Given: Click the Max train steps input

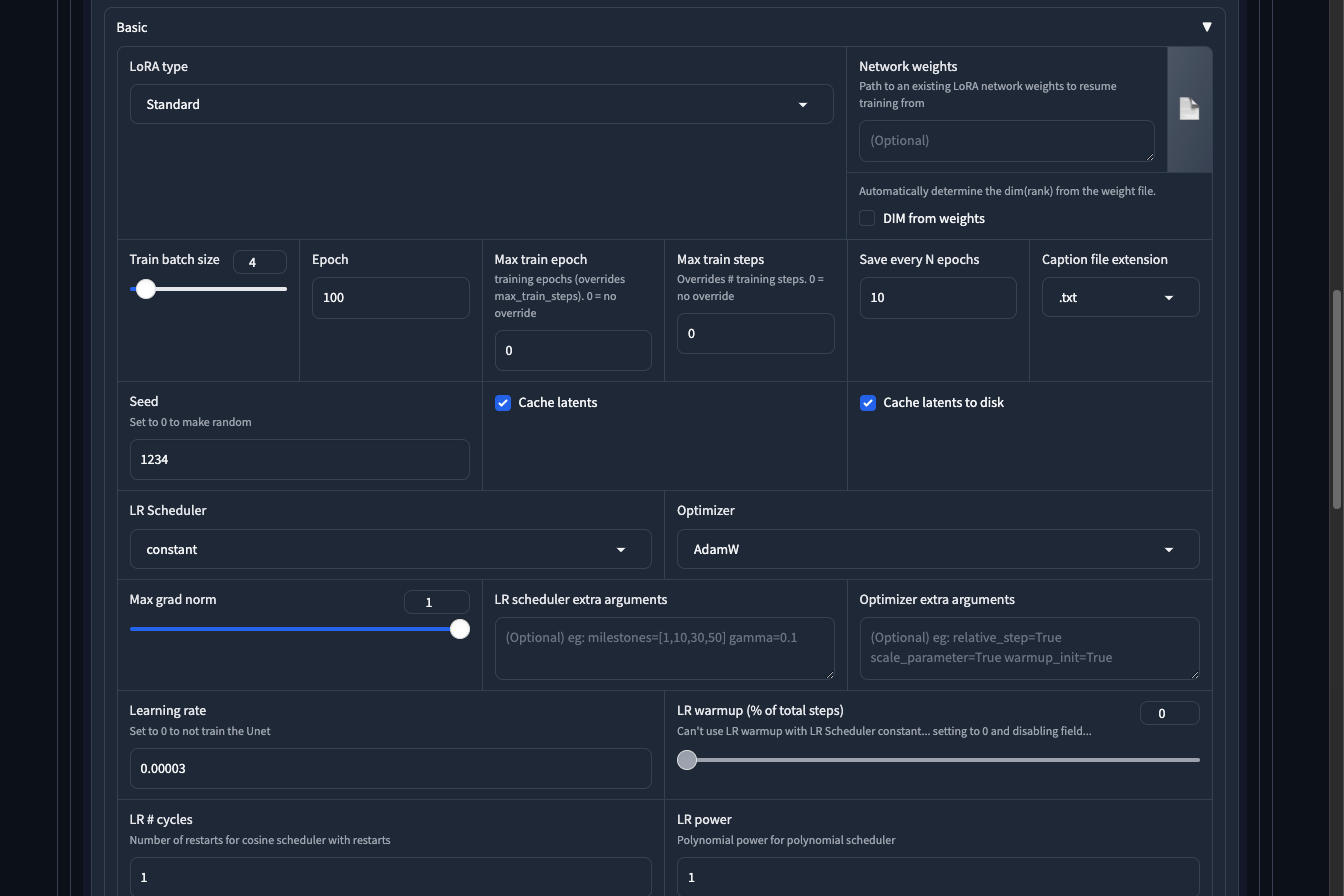Looking at the screenshot, I should pos(755,334).
